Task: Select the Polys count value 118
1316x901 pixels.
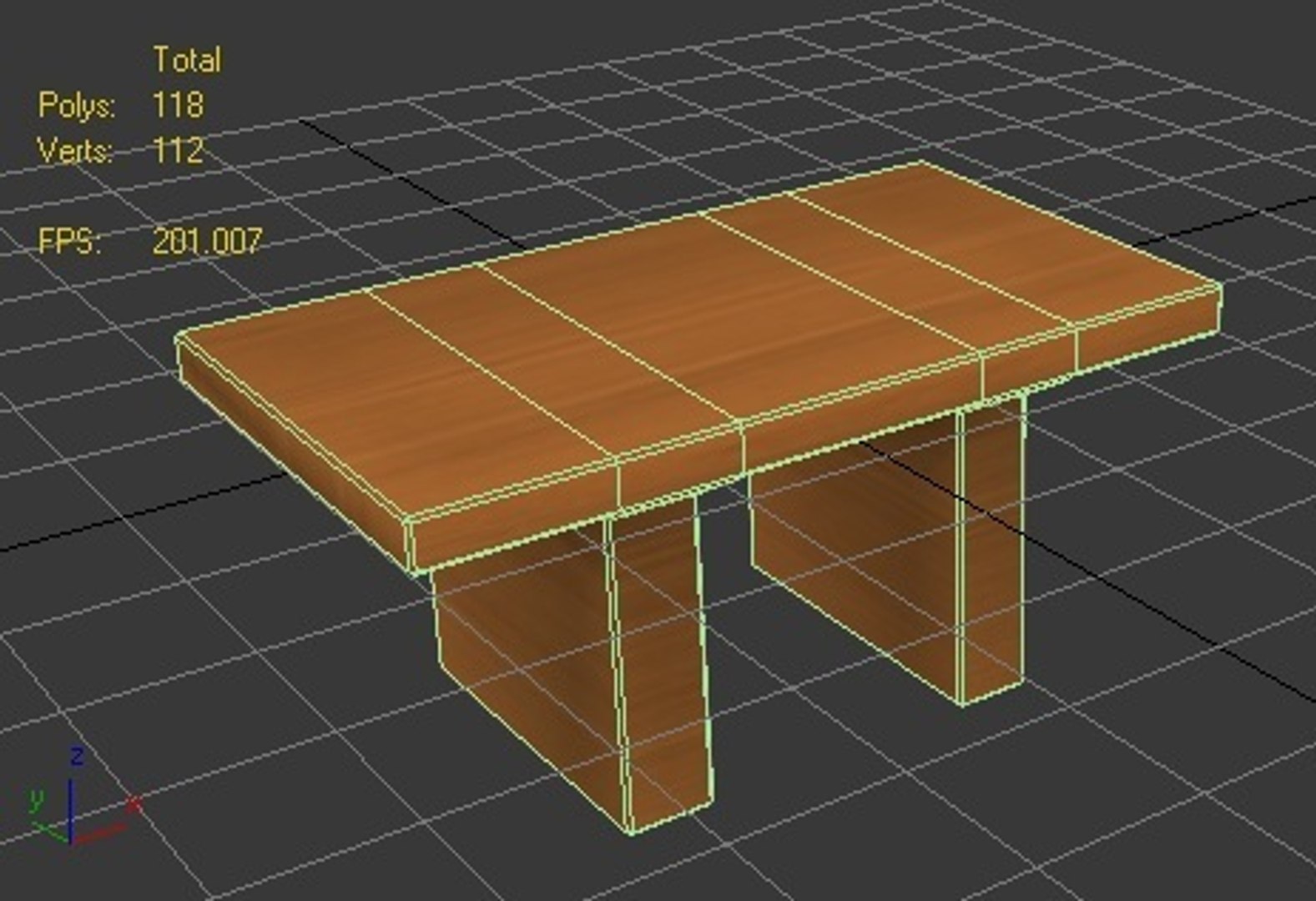Action: click(x=178, y=105)
